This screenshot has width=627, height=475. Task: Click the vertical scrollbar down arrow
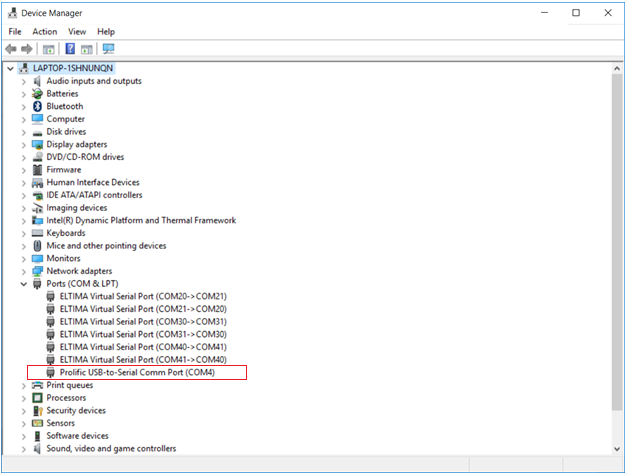(616, 447)
